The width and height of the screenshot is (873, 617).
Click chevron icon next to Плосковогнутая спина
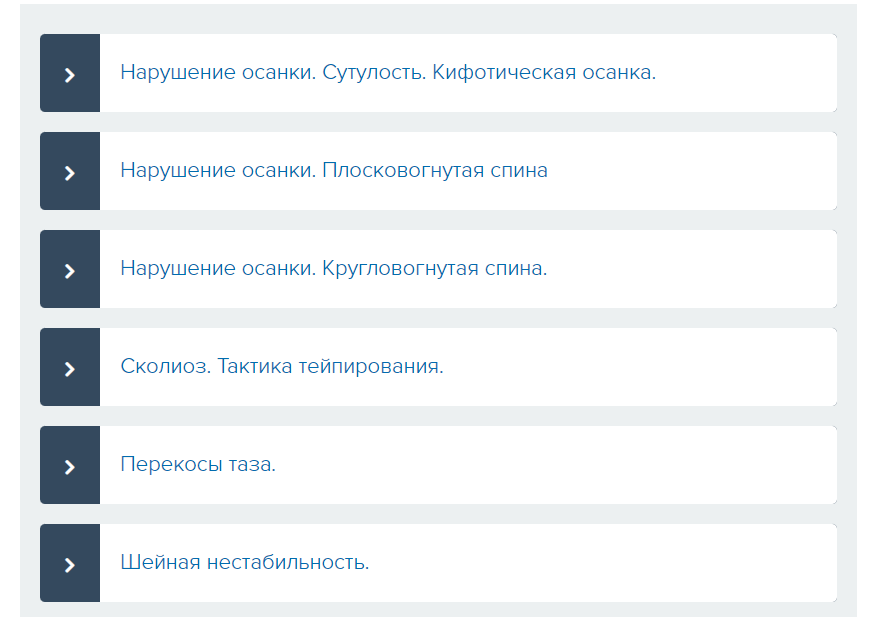[x=70, y=173]
